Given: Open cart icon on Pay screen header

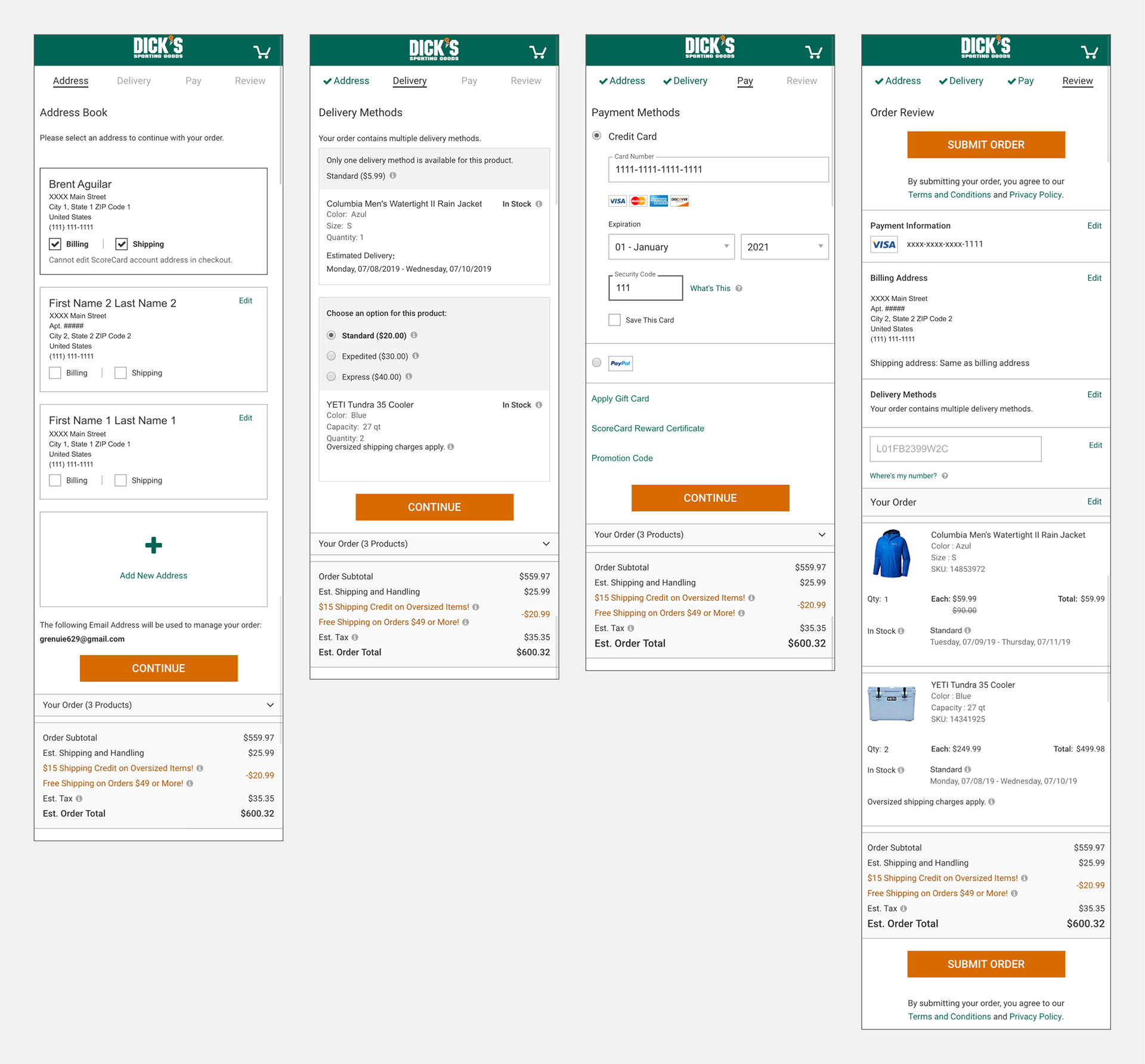Looking at the screenshot, I should point(813,52).
